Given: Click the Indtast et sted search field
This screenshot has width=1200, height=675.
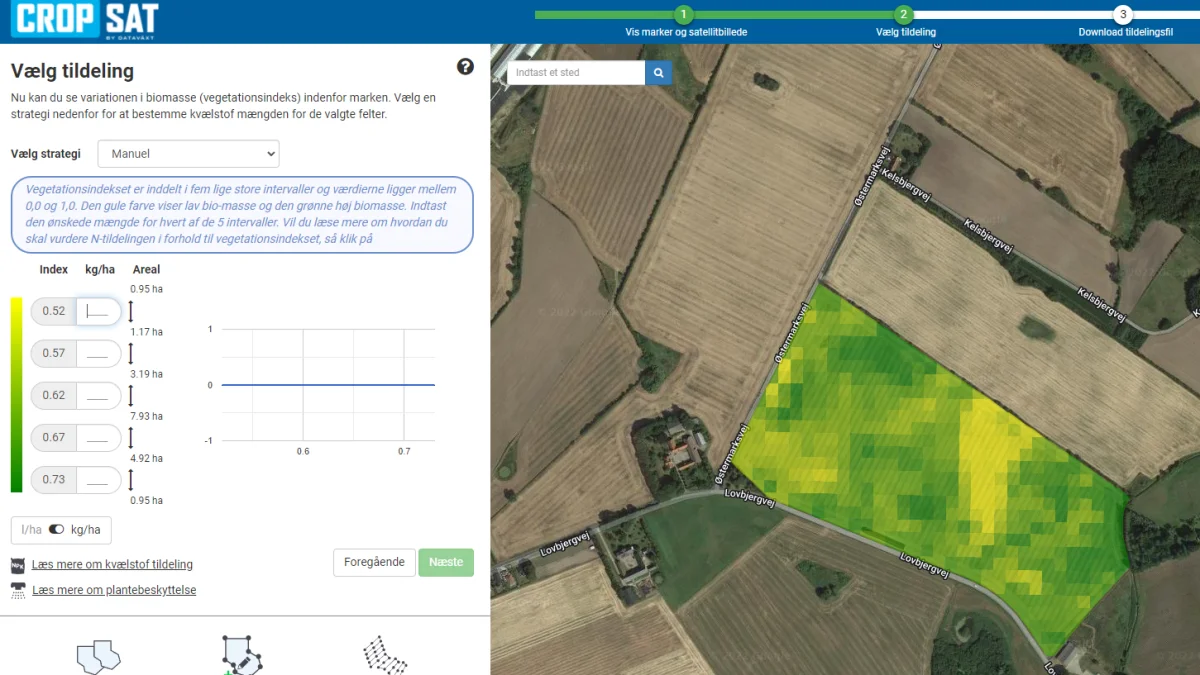Looking at the screenshot, I should pyautogui.click(x=576, y=73).
